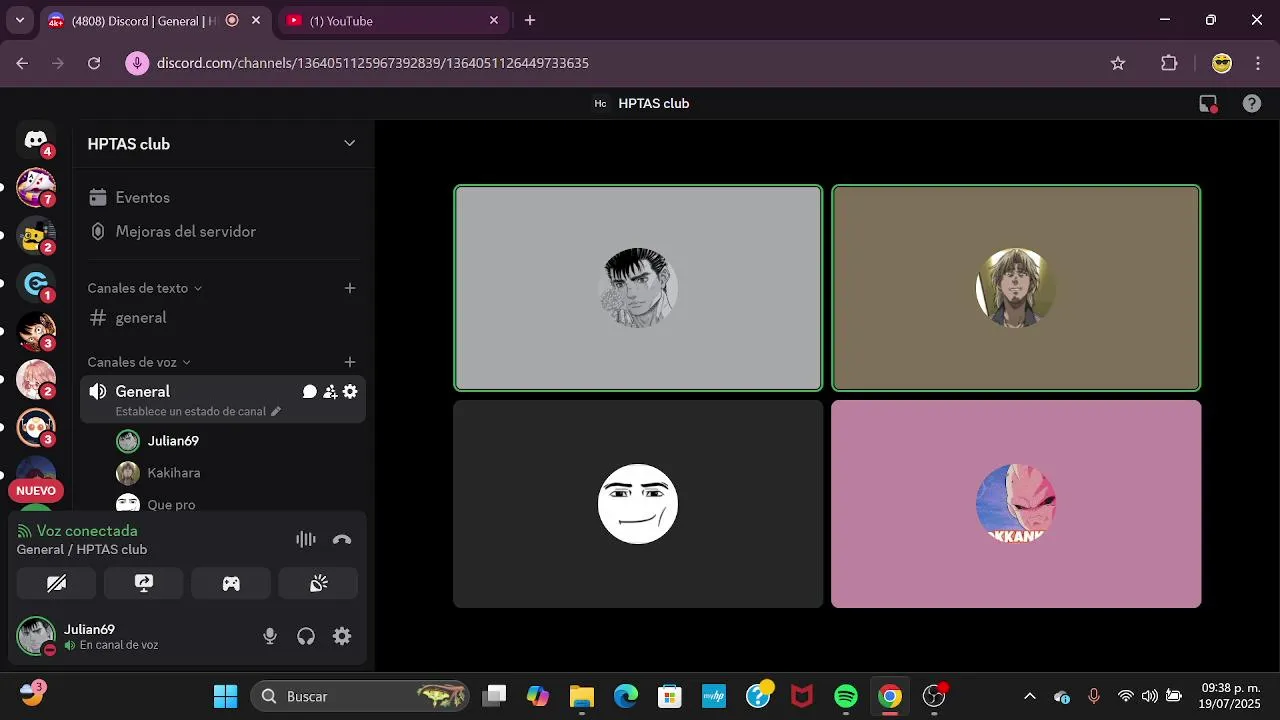The width and height of the screenshot is (1280, 720).
Task: Open server with 7 notification badge
Action: coord(36,188)
